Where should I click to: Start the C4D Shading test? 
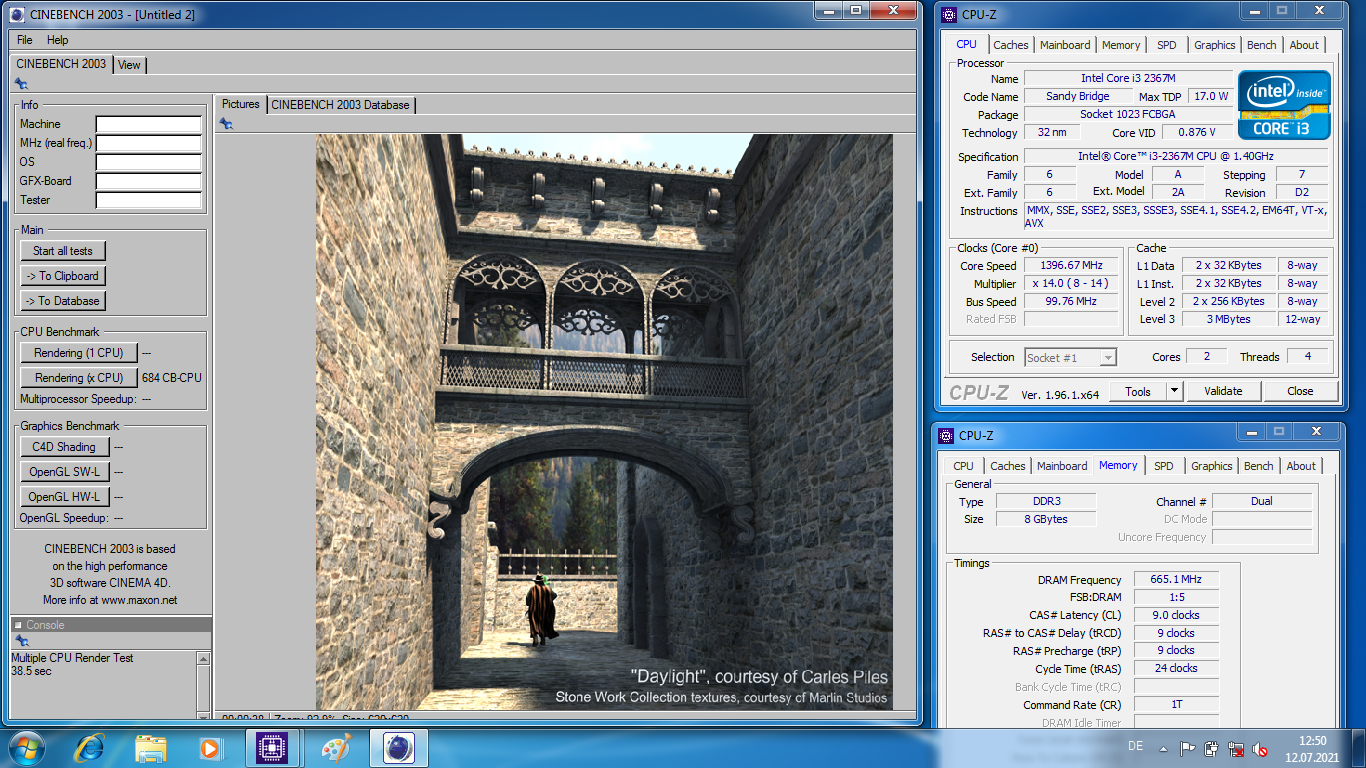tap(64, 447)
